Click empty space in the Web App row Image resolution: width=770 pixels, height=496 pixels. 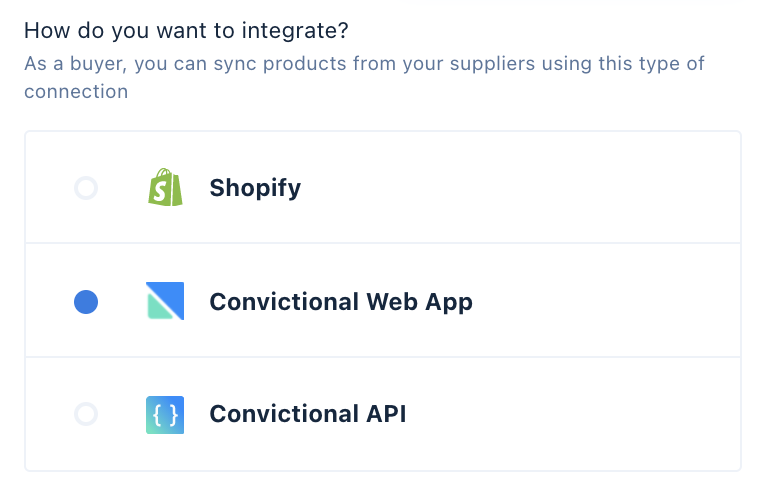pyautogui.click(x=604, y=301)
